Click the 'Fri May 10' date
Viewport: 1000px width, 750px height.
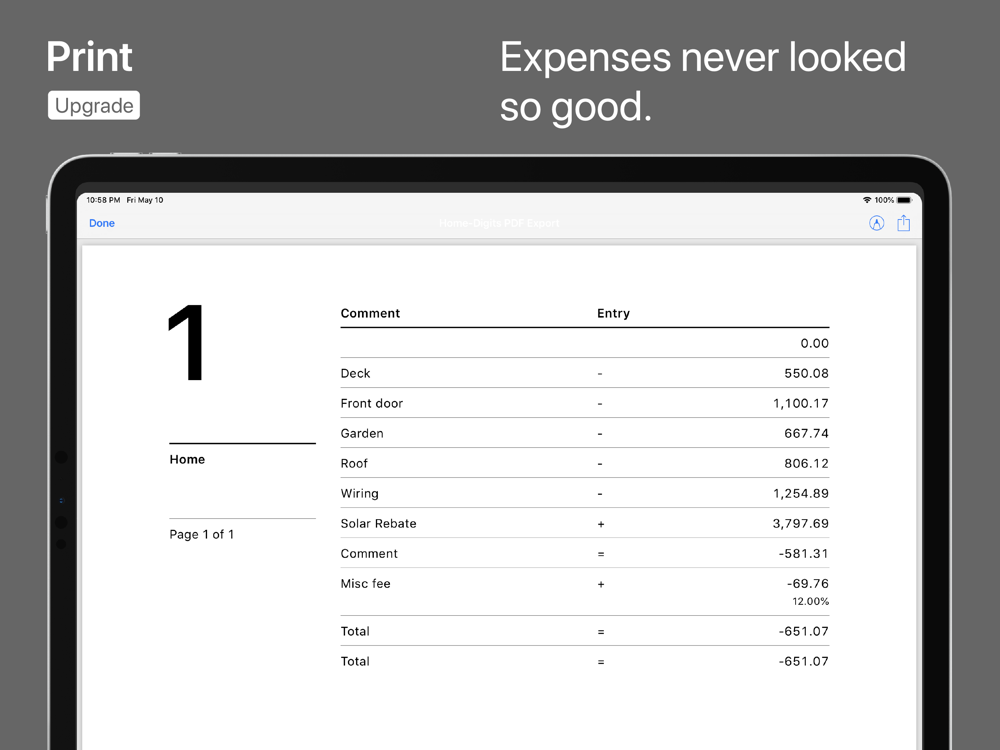click(145, 200)
